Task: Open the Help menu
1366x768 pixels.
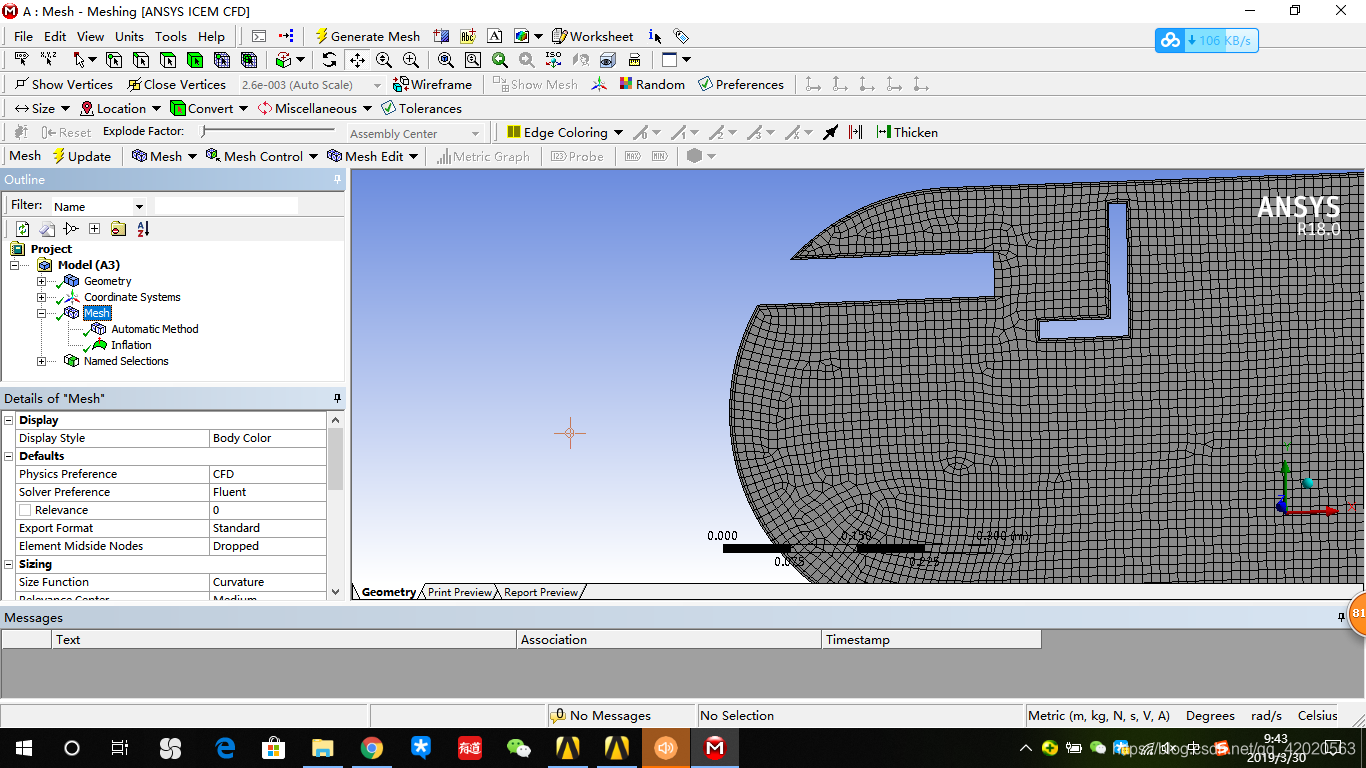Action: (211, 36)
